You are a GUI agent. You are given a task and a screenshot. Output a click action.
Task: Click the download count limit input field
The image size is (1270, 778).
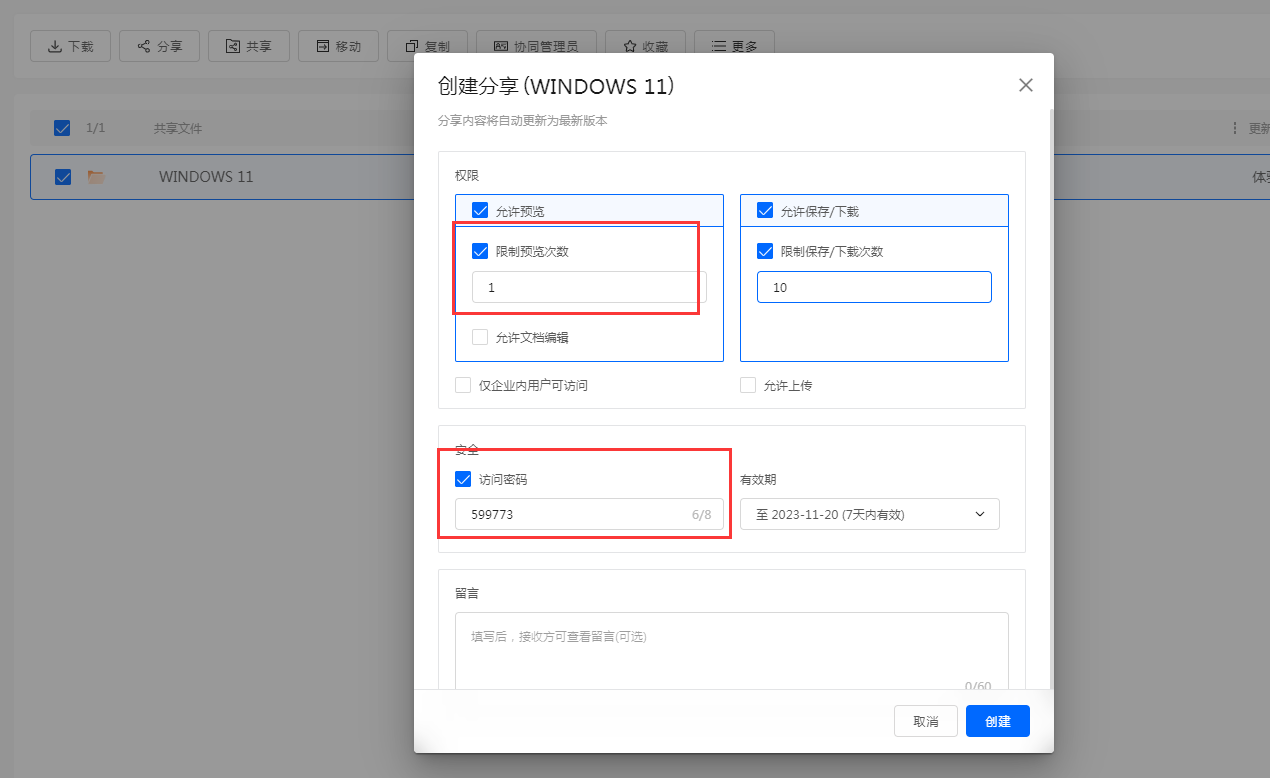coord(873,287)
